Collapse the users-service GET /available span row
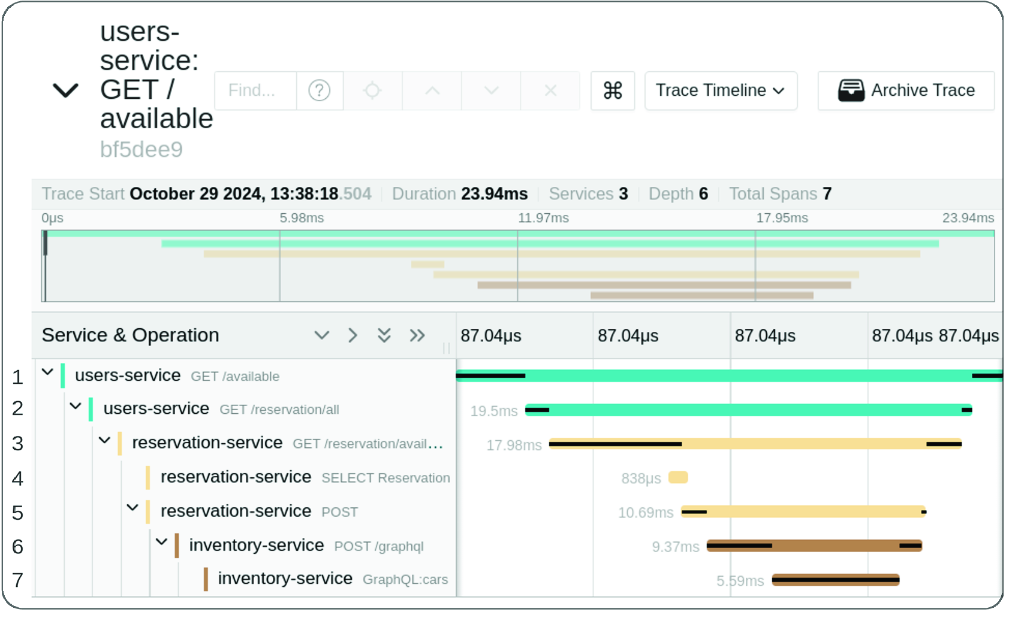This screenshot has width=1012, height=624. [47, 372]
